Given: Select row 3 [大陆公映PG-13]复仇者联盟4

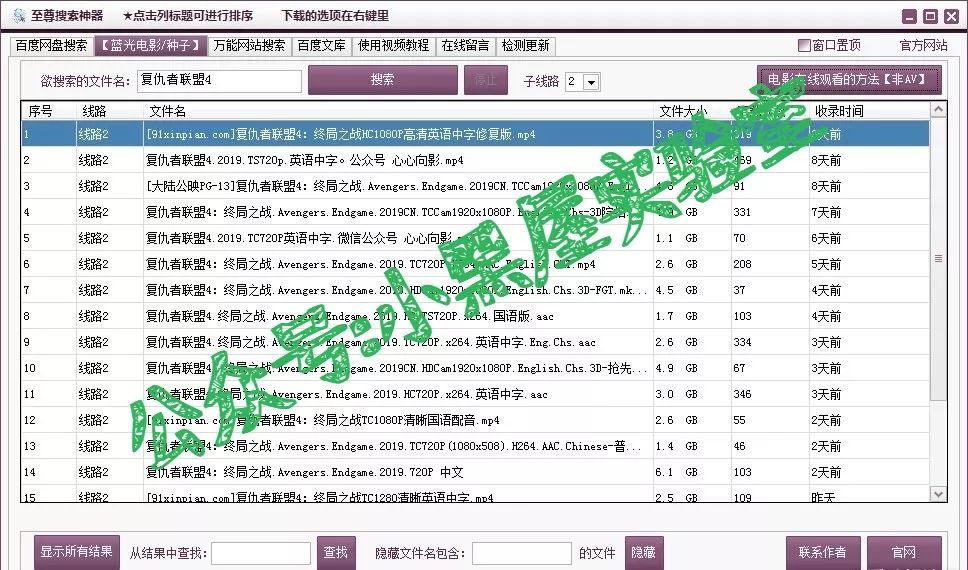Looking at the screenshot, I should (x=475, y=186).
